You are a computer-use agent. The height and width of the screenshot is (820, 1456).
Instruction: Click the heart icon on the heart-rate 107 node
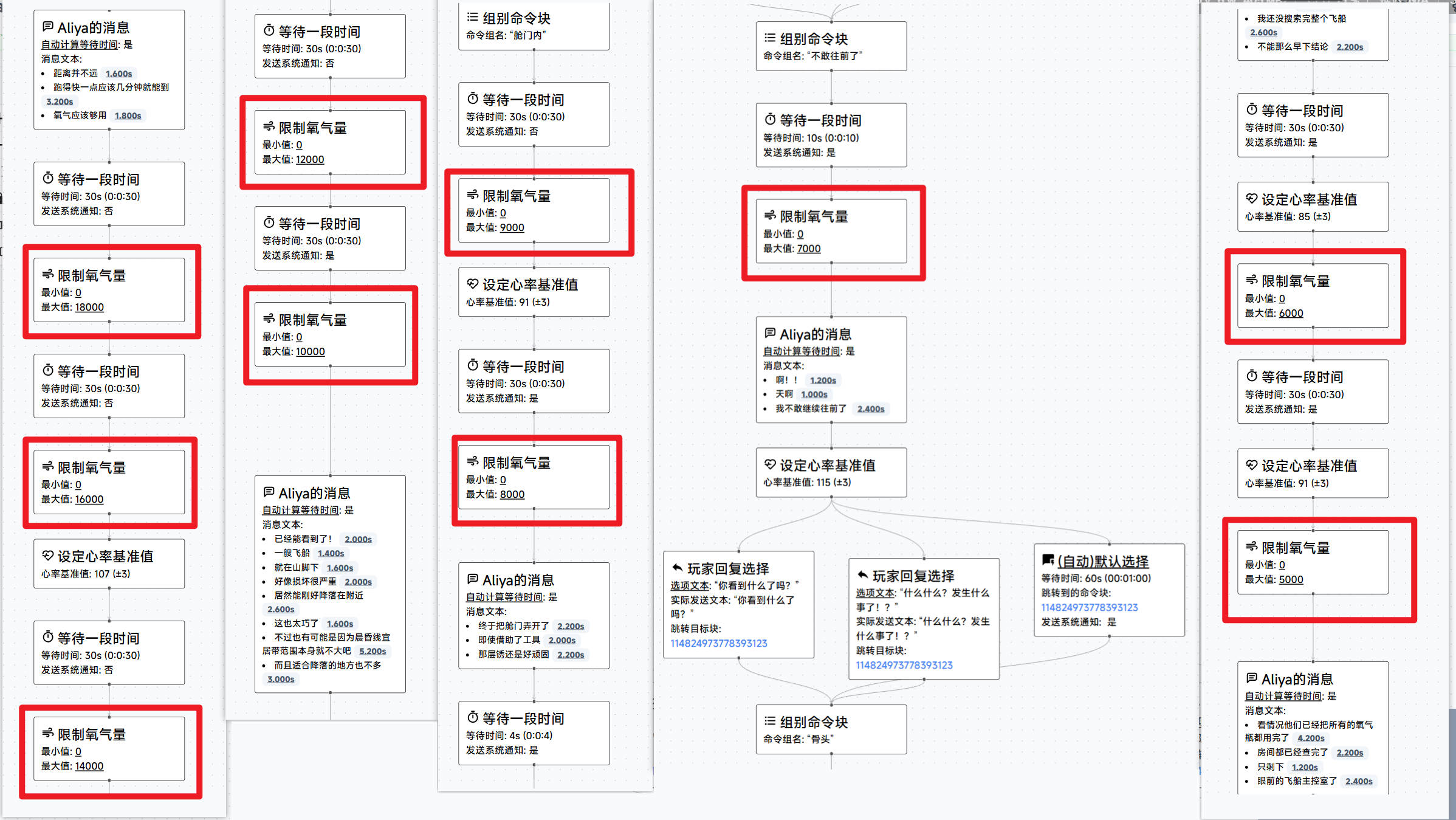(x=47, y=556)
